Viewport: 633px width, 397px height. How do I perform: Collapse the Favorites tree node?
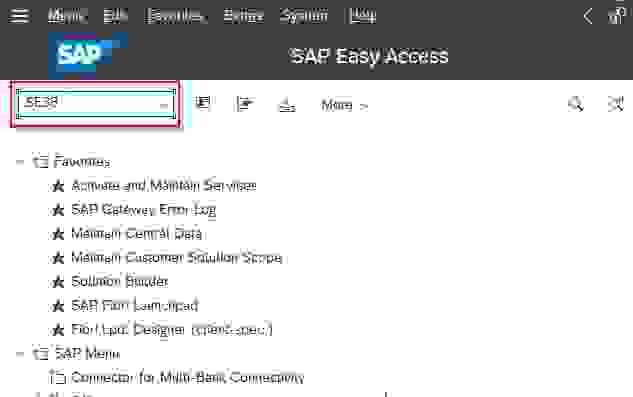[20, 162]
